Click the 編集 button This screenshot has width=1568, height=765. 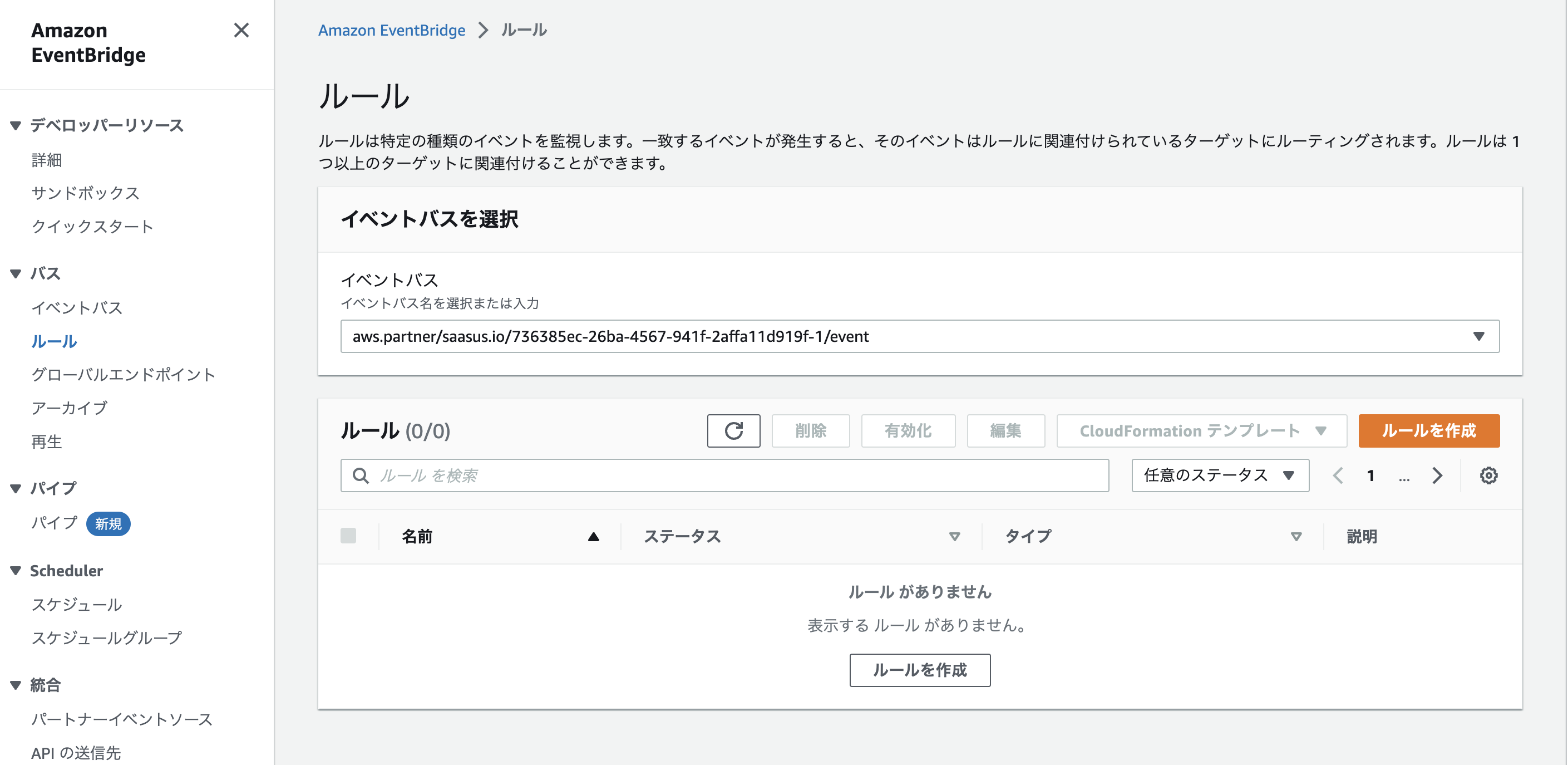click(1005, 430)
